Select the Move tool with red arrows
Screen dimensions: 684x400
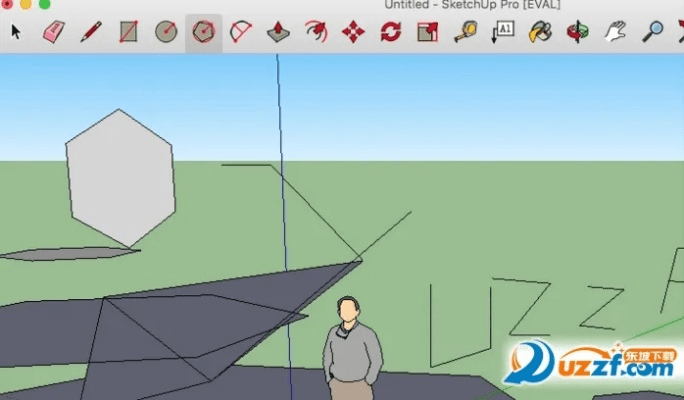click(x=353, y=32)
